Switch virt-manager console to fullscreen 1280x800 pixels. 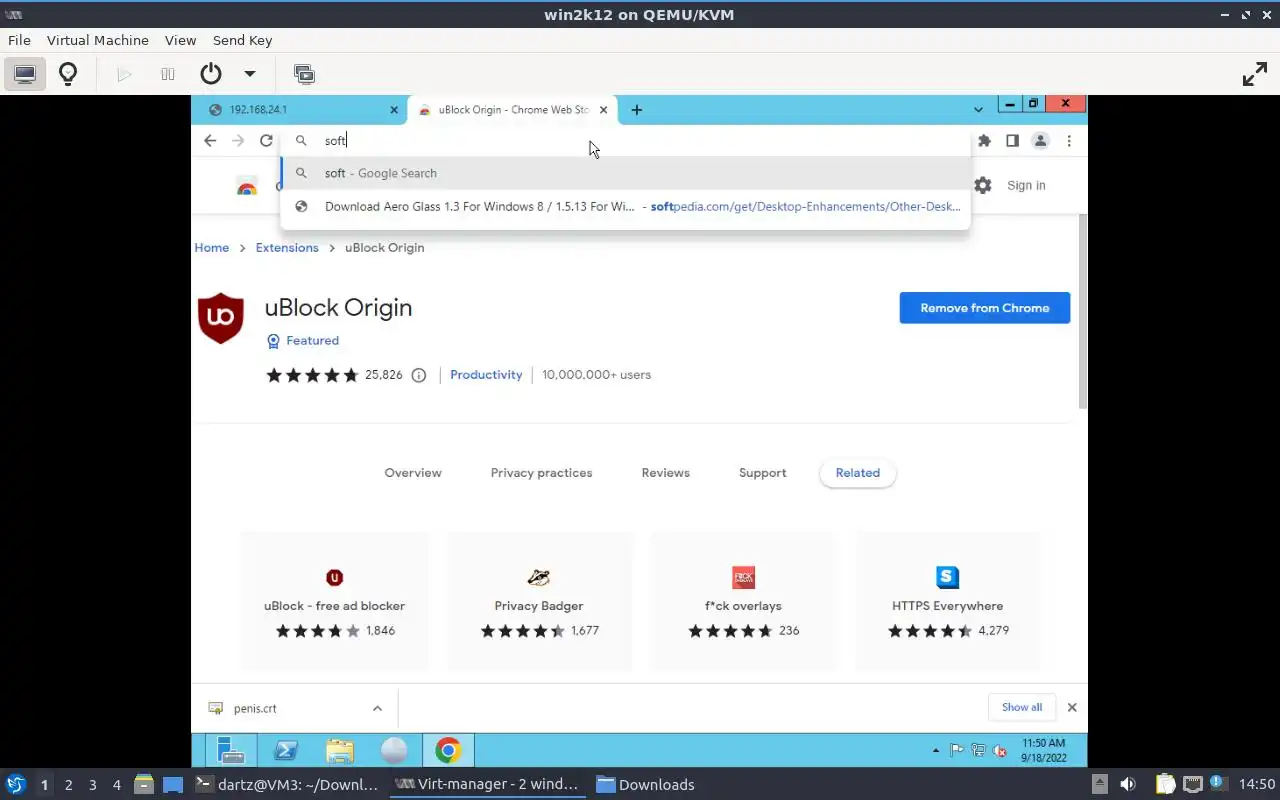click(1254, 74)
